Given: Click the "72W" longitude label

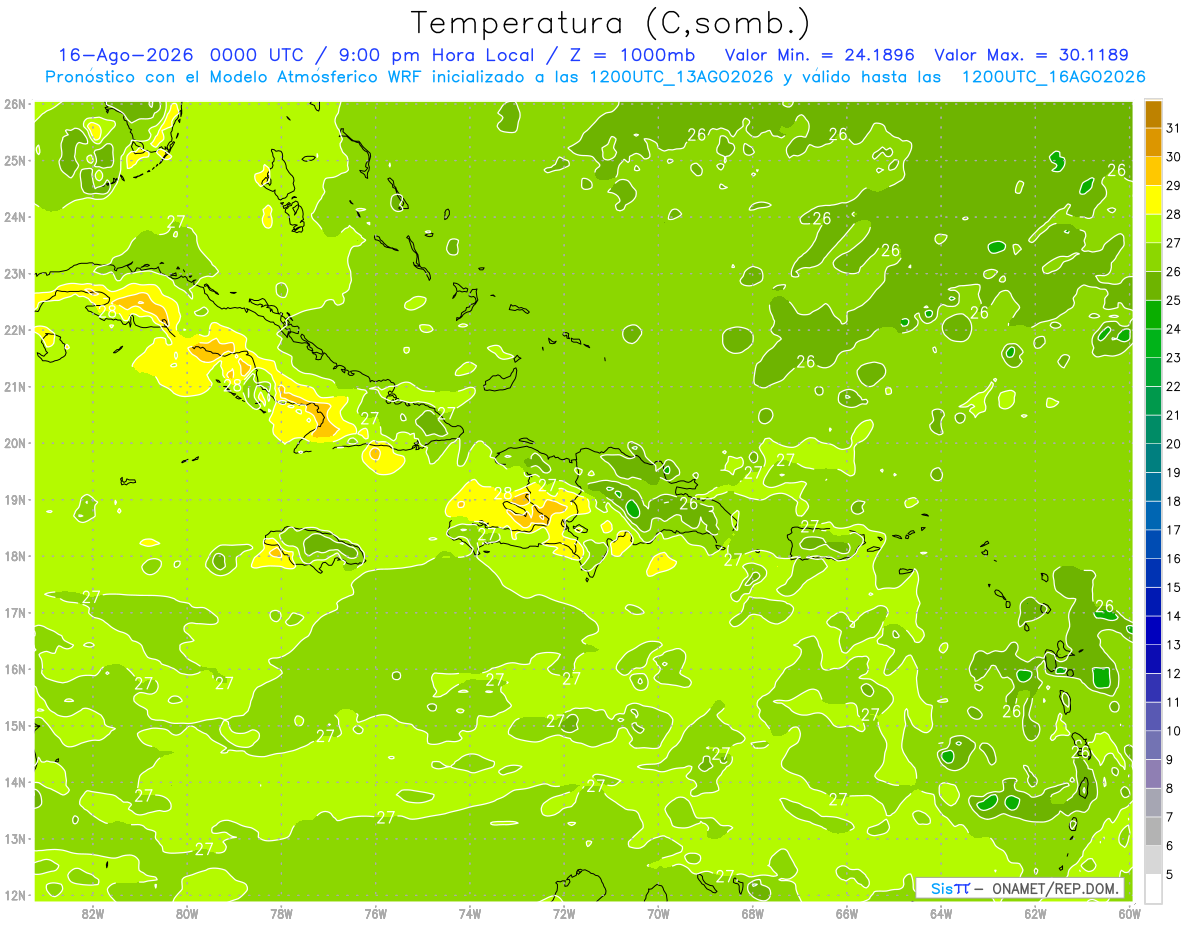Looking at the screenshot, I should coord(564,912).
